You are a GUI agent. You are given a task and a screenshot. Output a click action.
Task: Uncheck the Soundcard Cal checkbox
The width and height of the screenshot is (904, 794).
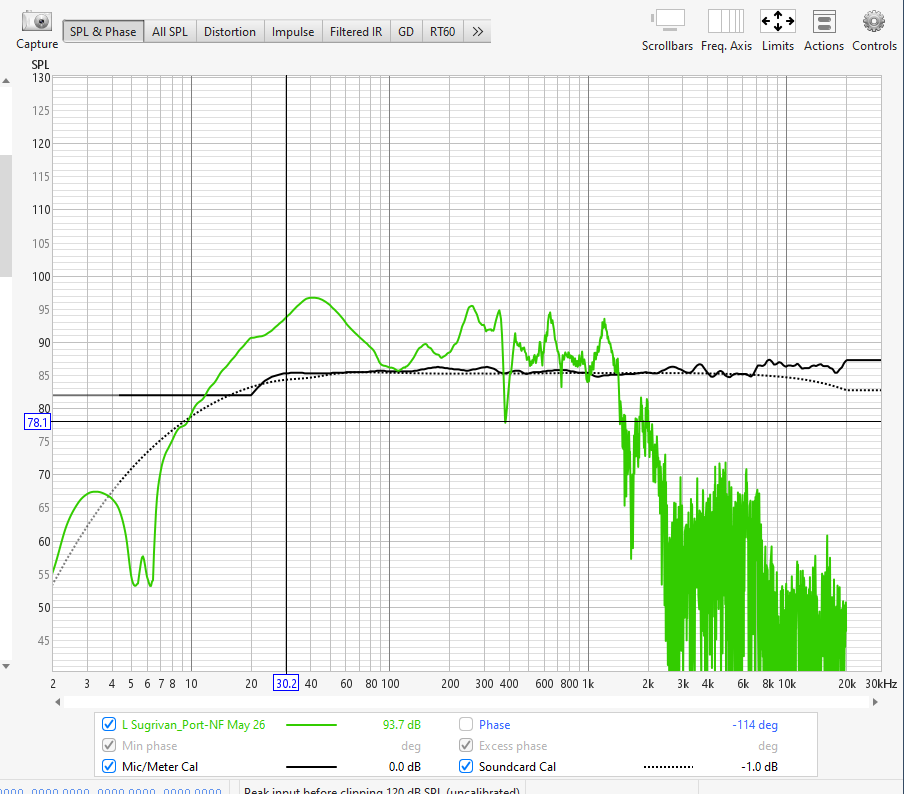[x=466, y=767]
